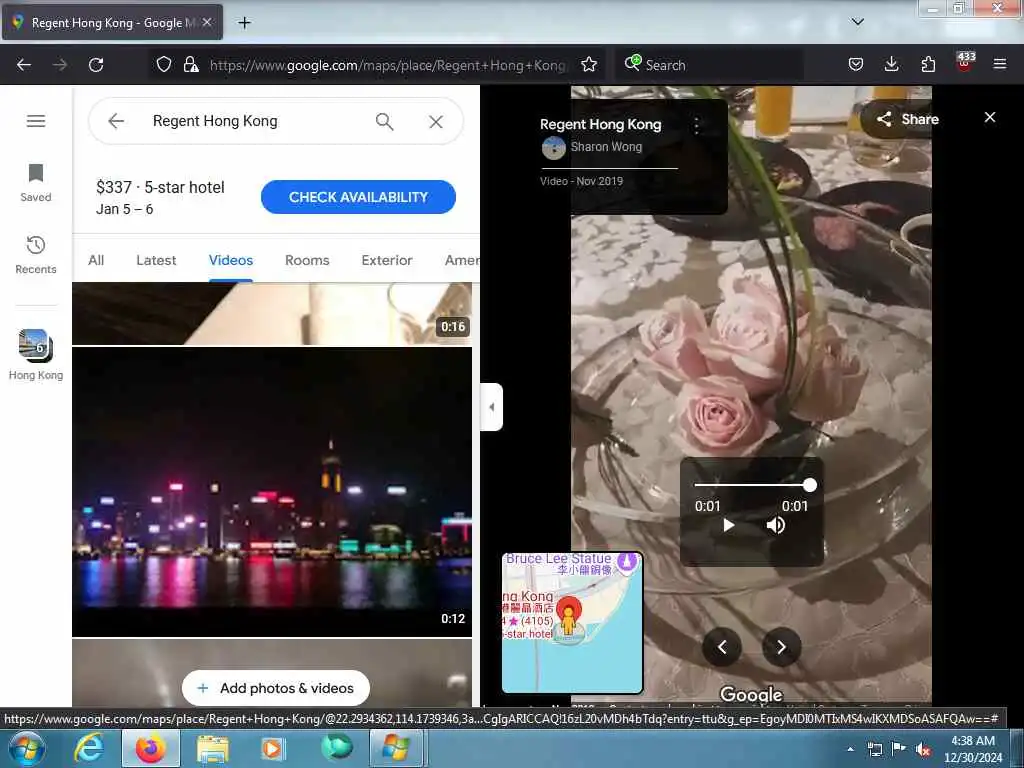Viewport: 1024px width, 768px height.
Task: Click the address bar URL
Action: point(387,65)
